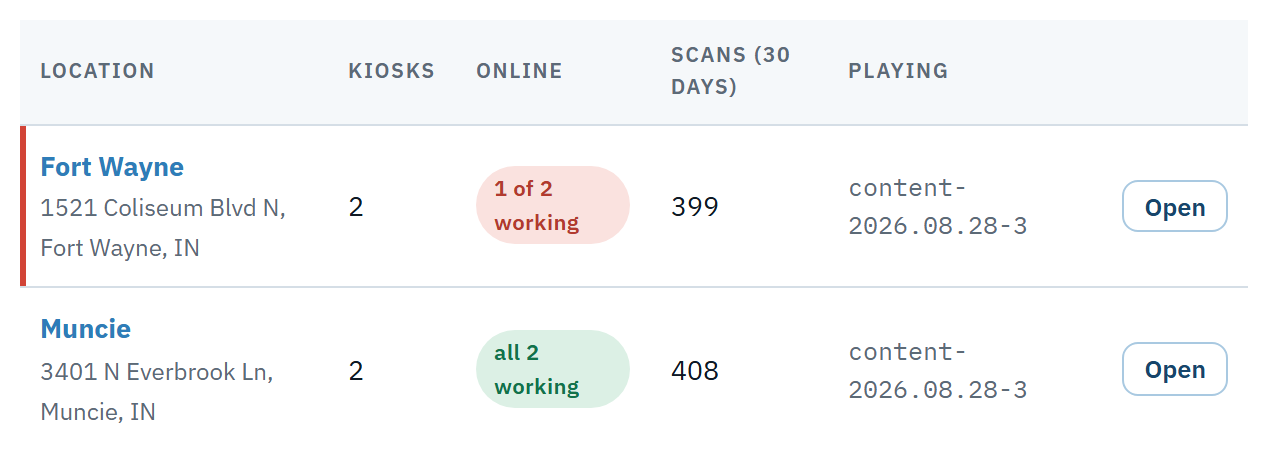Select the 'all 2 working' status badge
Viewport: 1268px width, 470px height.
pos(553,369)
